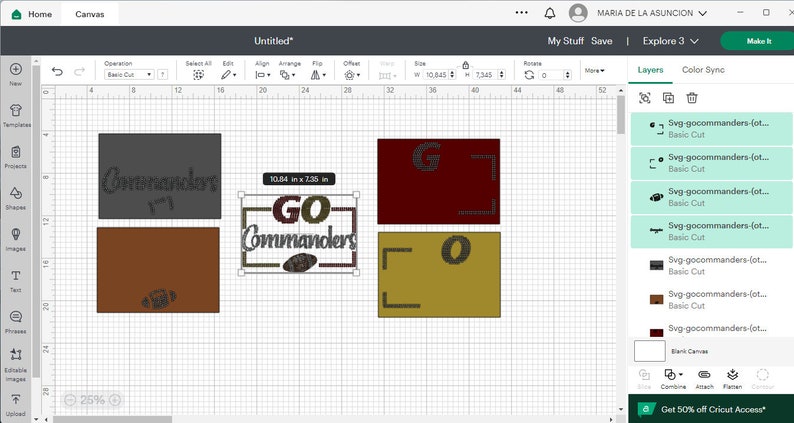Screen dimensions: 794x423
Task: Click the Redo arrow
Action: (x=80, y=72)
